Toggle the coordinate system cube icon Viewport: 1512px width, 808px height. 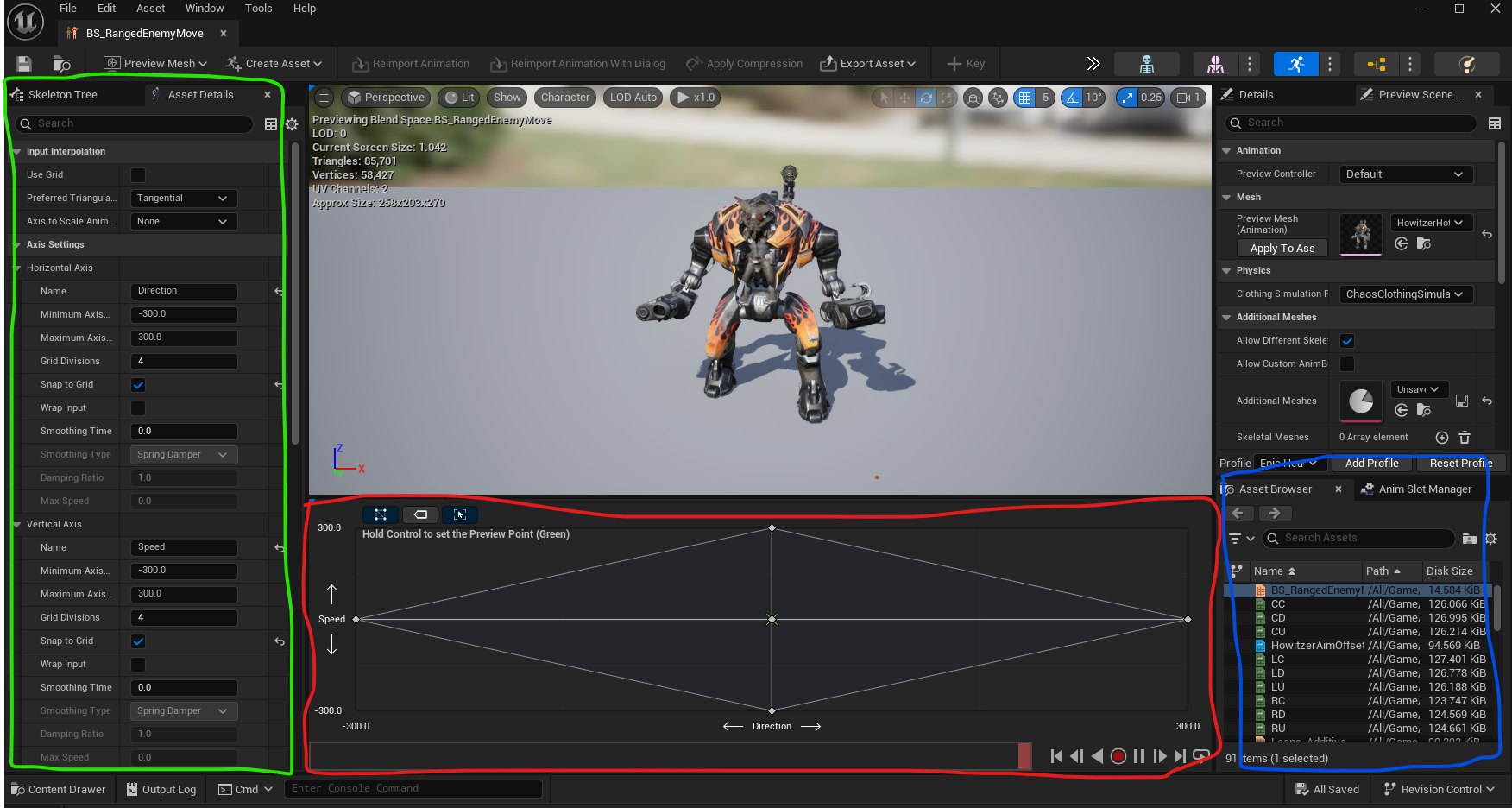[973, 98]
